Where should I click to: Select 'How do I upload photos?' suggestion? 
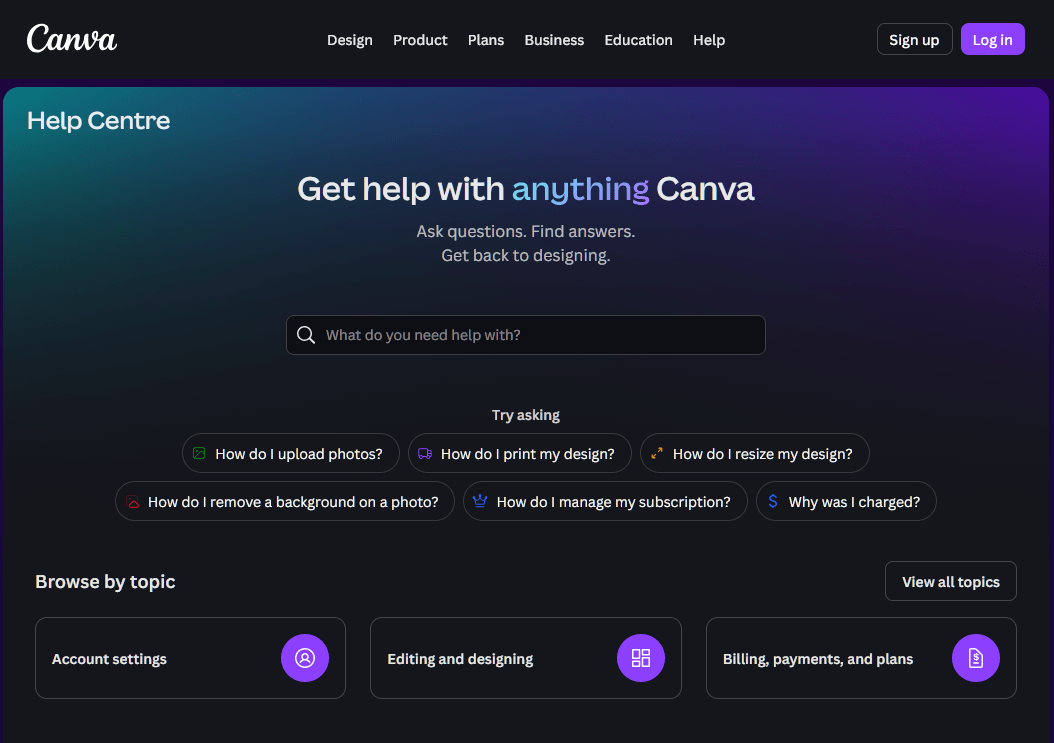tap(290, 453)
